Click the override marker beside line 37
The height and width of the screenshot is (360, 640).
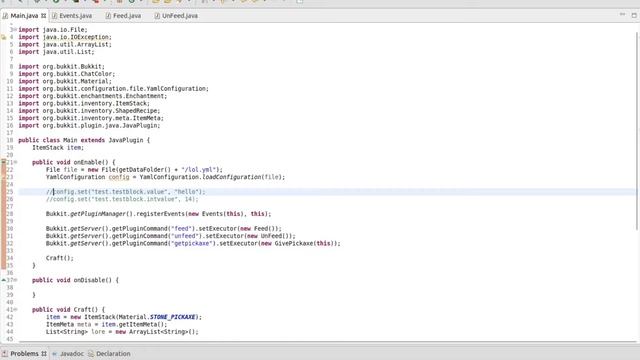click(4, 280)
